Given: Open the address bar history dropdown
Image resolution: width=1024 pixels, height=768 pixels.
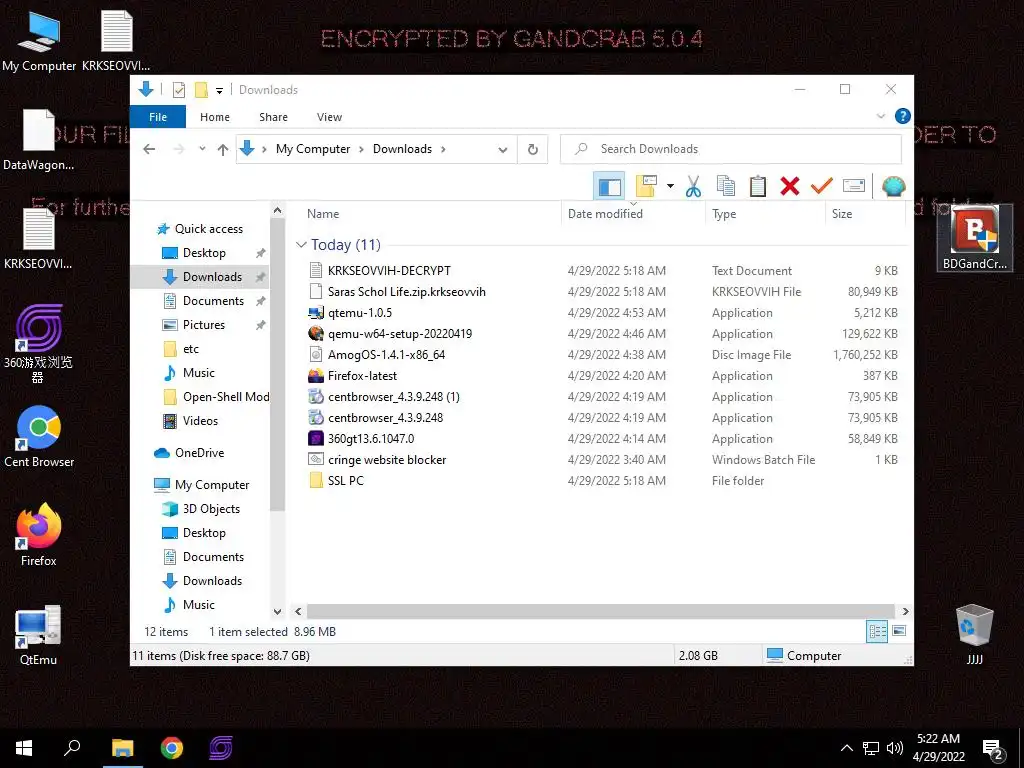Looking at the screenshot, I should tap(503, 150).
